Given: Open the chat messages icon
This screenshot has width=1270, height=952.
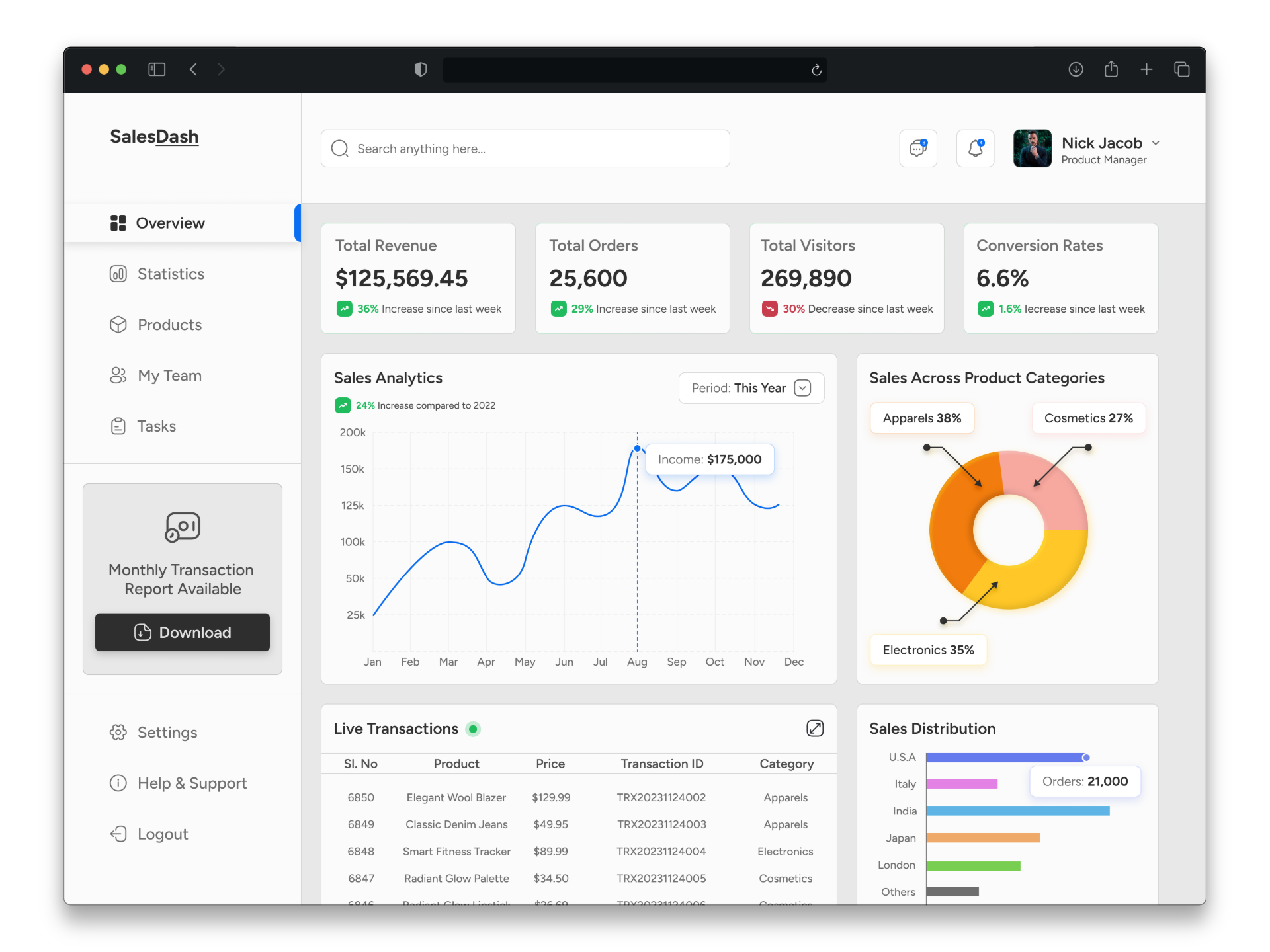Looking at the screenshot, I should tap(918, 148).
